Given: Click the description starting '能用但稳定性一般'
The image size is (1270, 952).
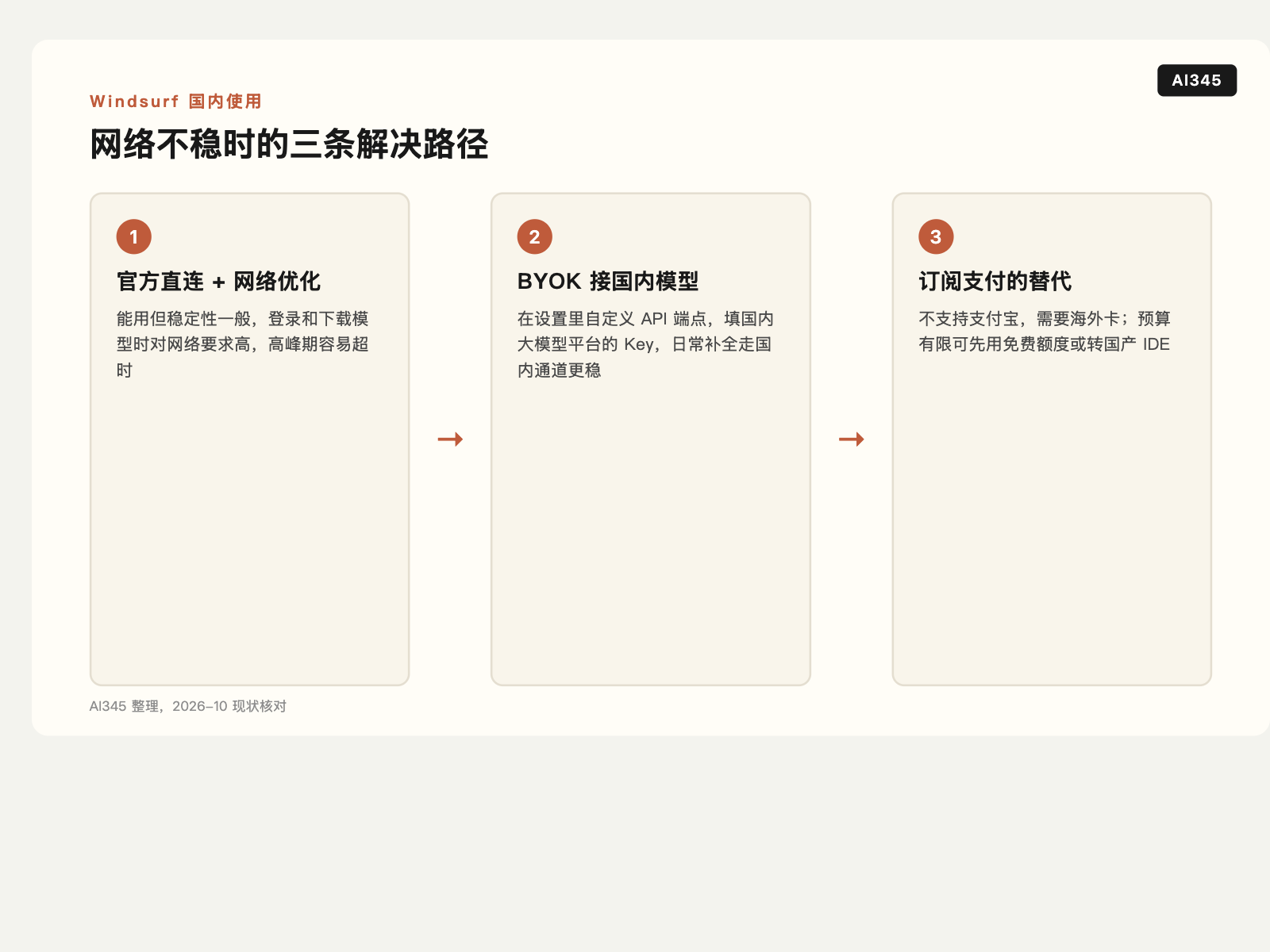Looking at the screenshot, I should 243,344.
